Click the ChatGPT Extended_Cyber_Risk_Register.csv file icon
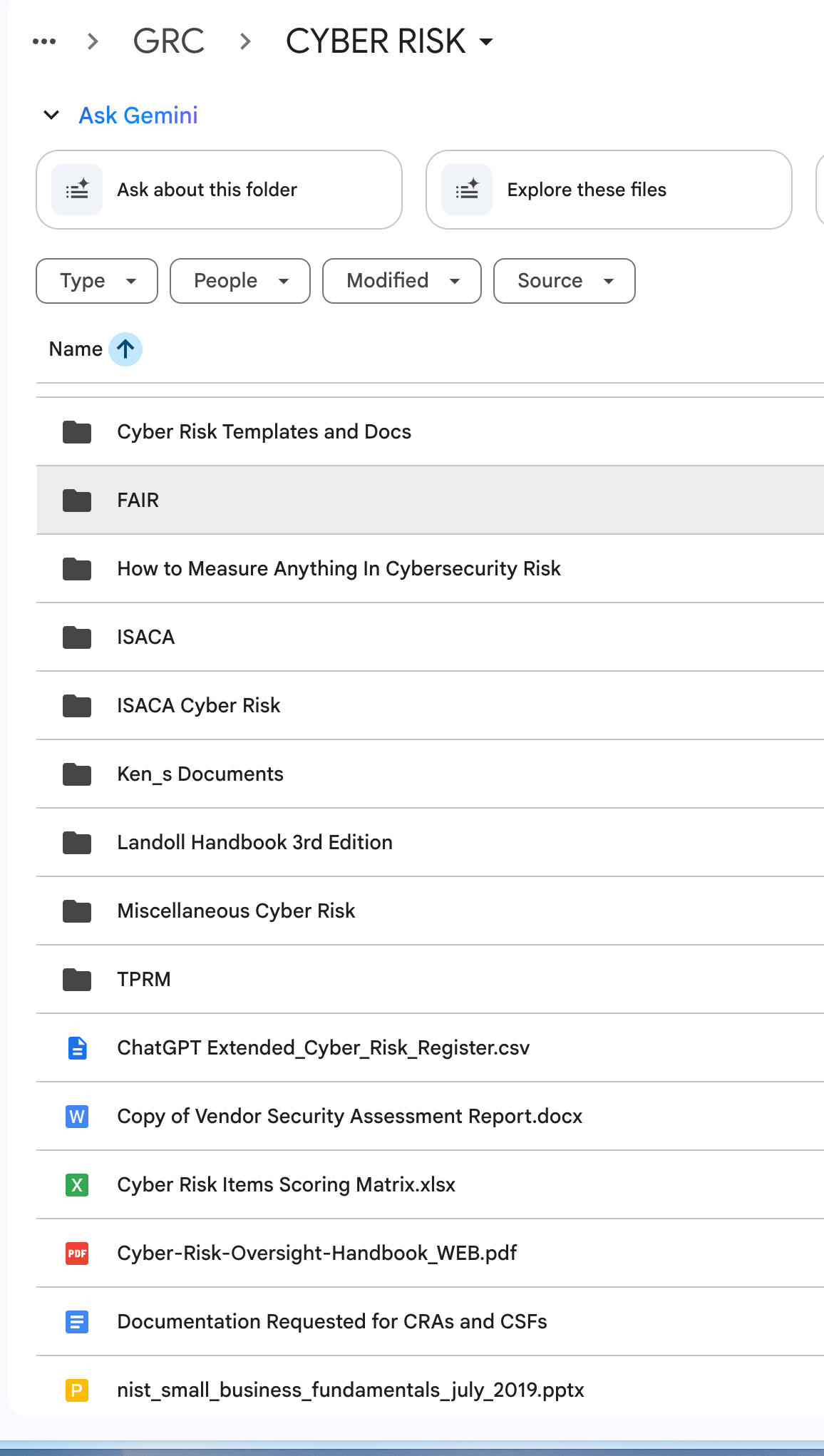This screenshot has height=1456, width=824. coord(77,1048)
